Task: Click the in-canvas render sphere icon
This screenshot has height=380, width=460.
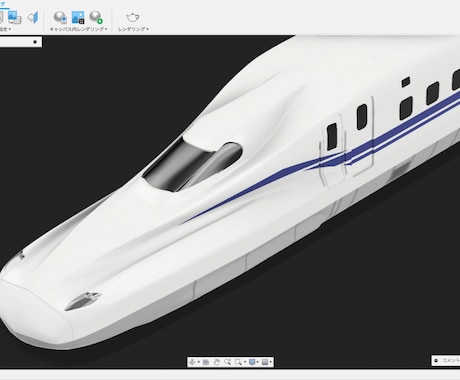Action: click(60, 17)
